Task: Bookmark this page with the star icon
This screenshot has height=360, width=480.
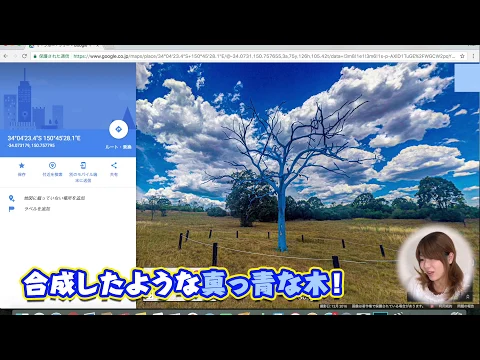Action: tap(462, 56)
